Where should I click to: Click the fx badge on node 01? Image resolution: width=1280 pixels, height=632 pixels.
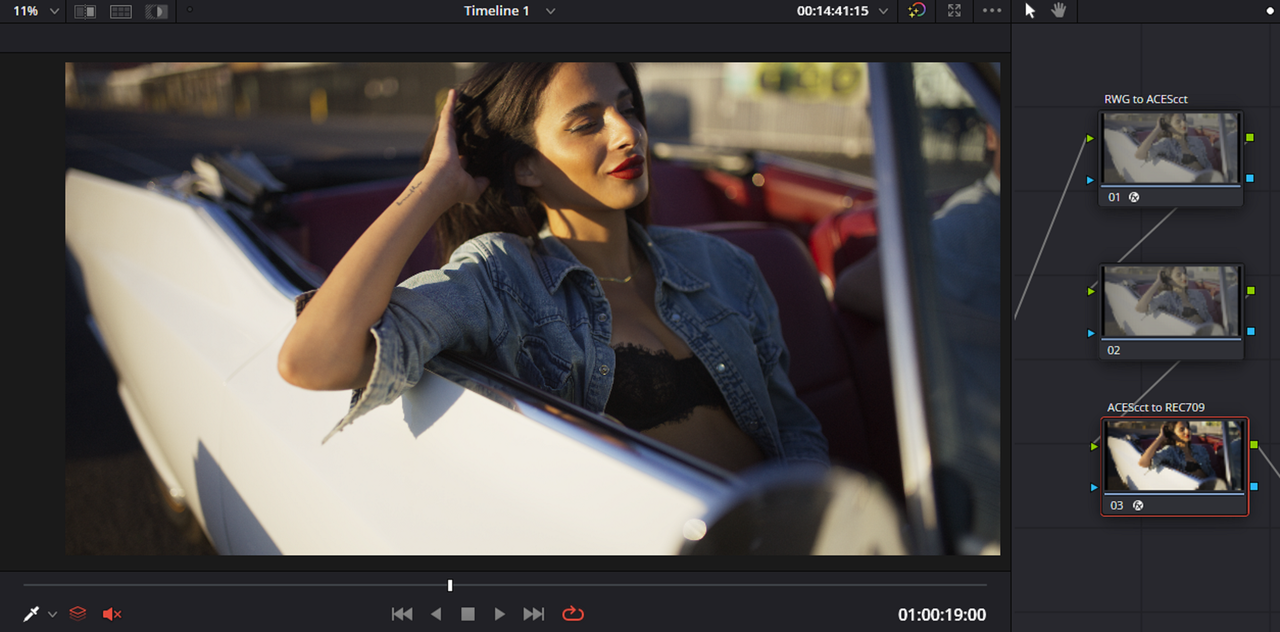1134,197
